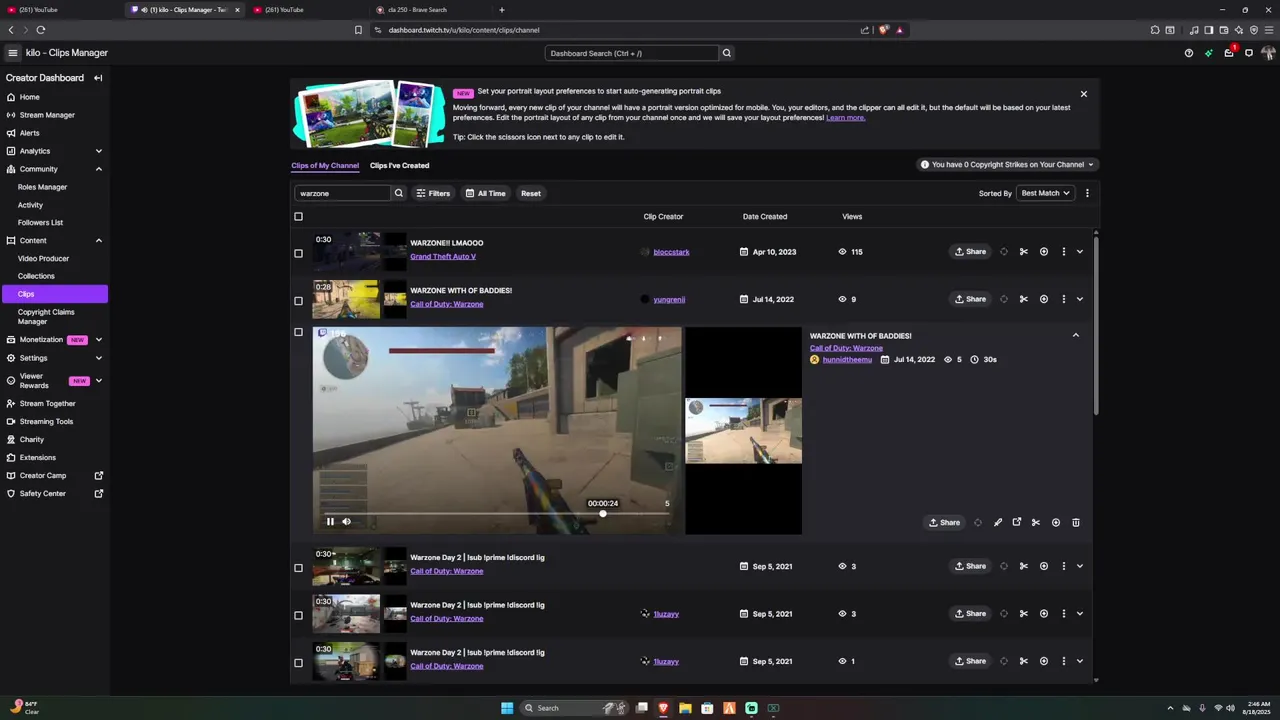This screenshot has height=720, width=1280.
Task: Check the WARZONE!! LMAOOO clip checkbox
Action: (298, 253)
